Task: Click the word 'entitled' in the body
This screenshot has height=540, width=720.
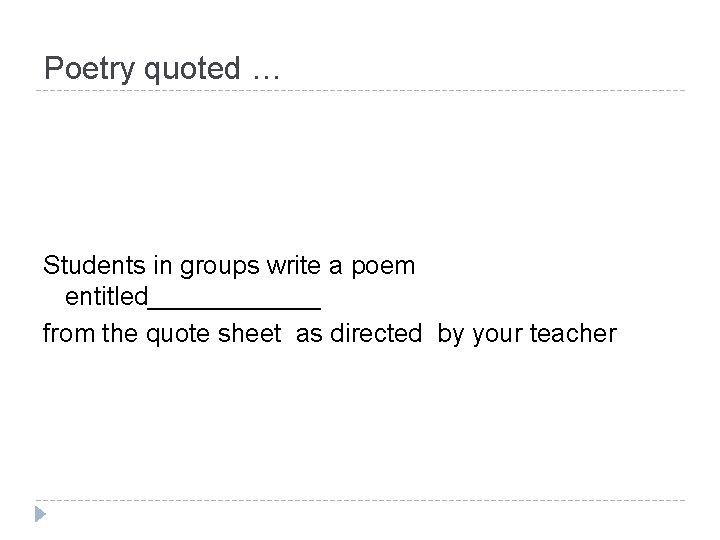Action: pyautogui.click(x=106, y=298)
